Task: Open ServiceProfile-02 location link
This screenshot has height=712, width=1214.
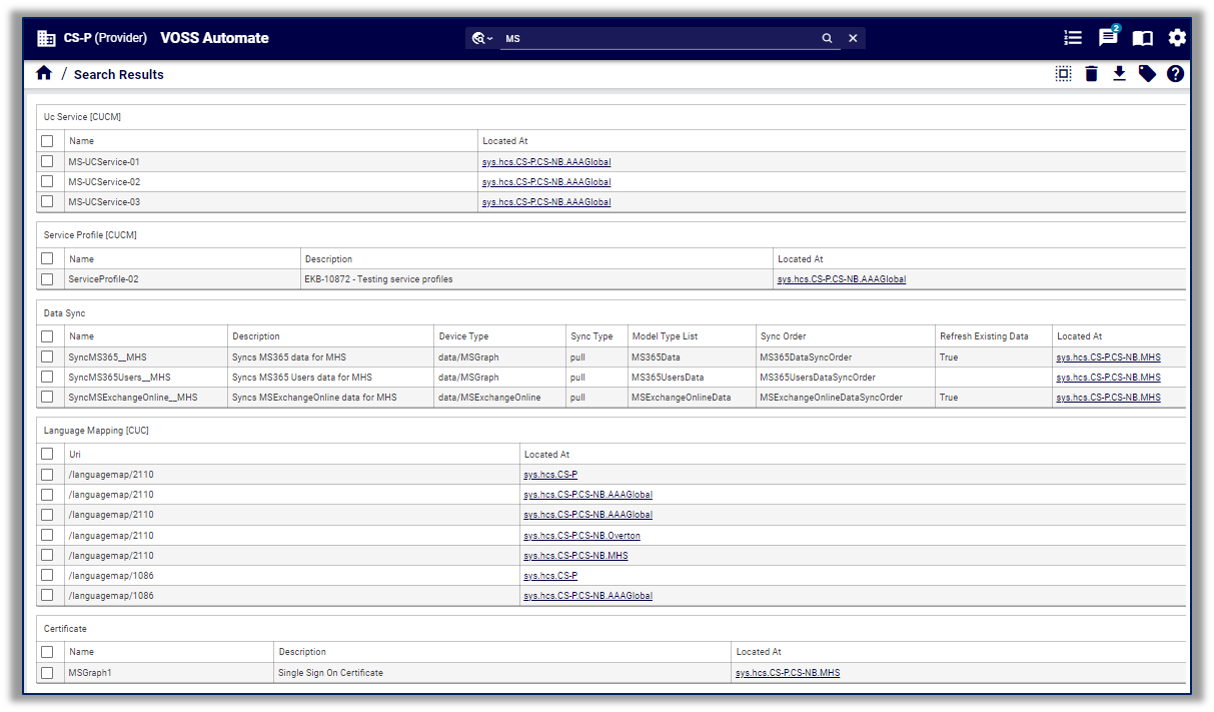Action: [841, 280]
